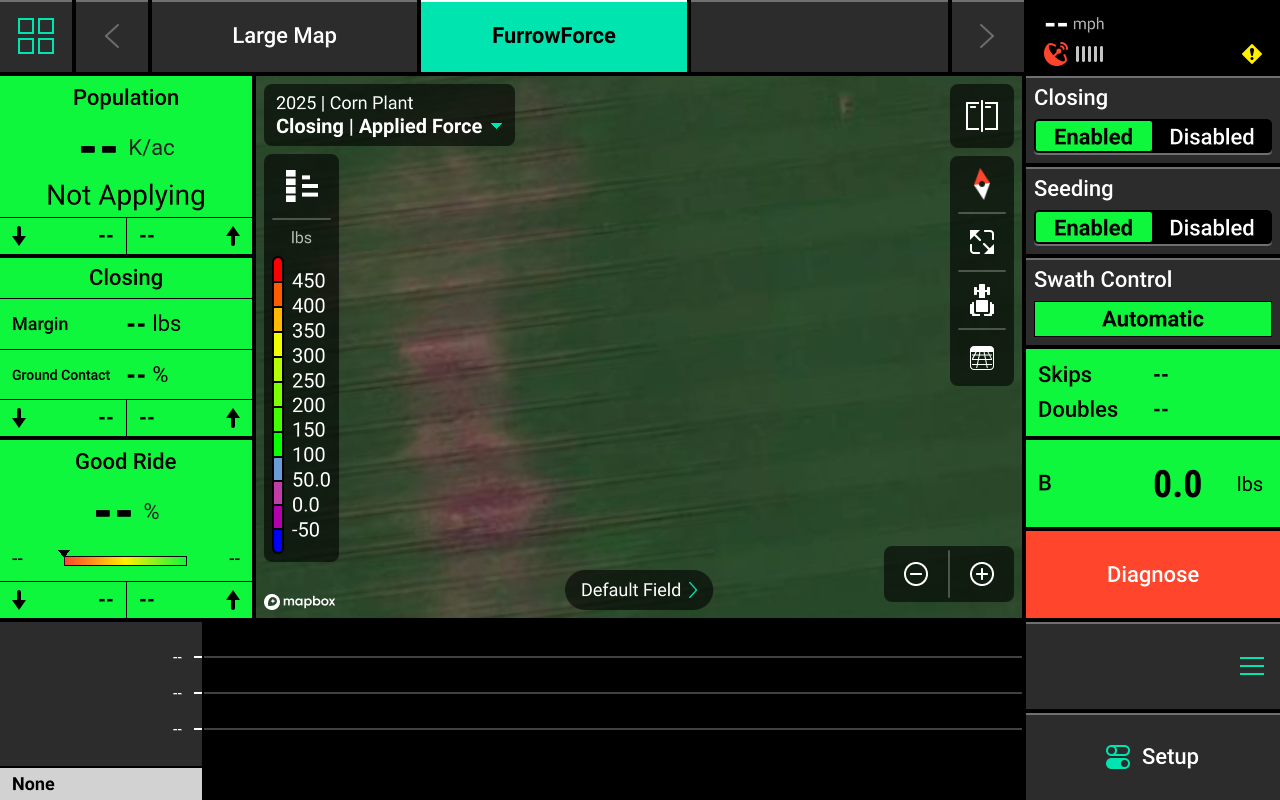Select Enabled for Closing
Image resolution: width=1280 pixels, height=800 pixels.
1093,137
